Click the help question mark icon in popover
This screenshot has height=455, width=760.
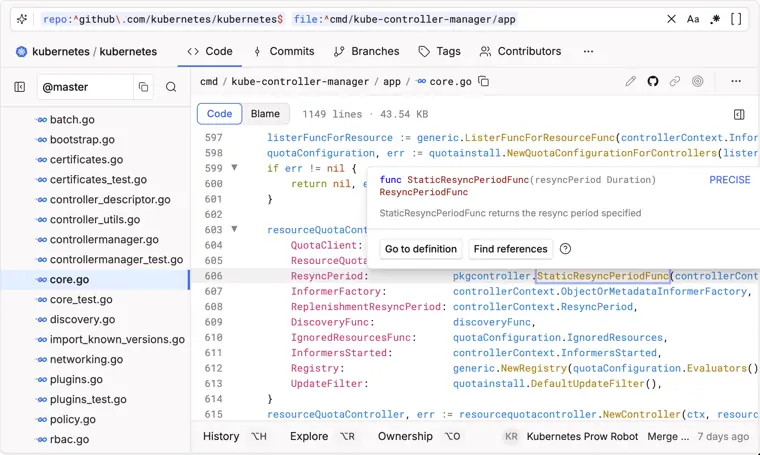click(565, 249)
